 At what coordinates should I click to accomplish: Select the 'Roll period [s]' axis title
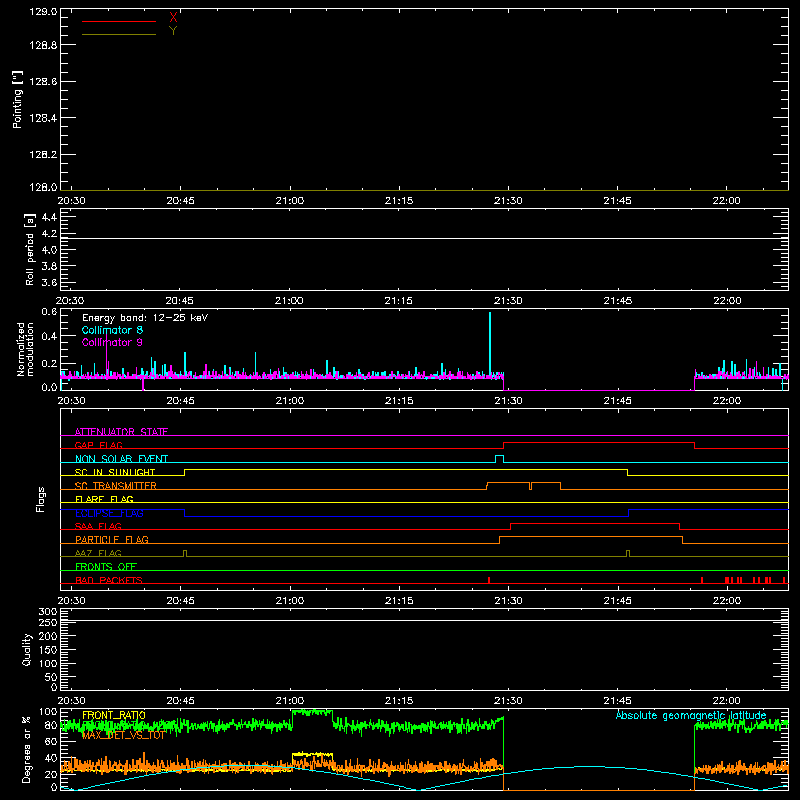tap(30, 249)
